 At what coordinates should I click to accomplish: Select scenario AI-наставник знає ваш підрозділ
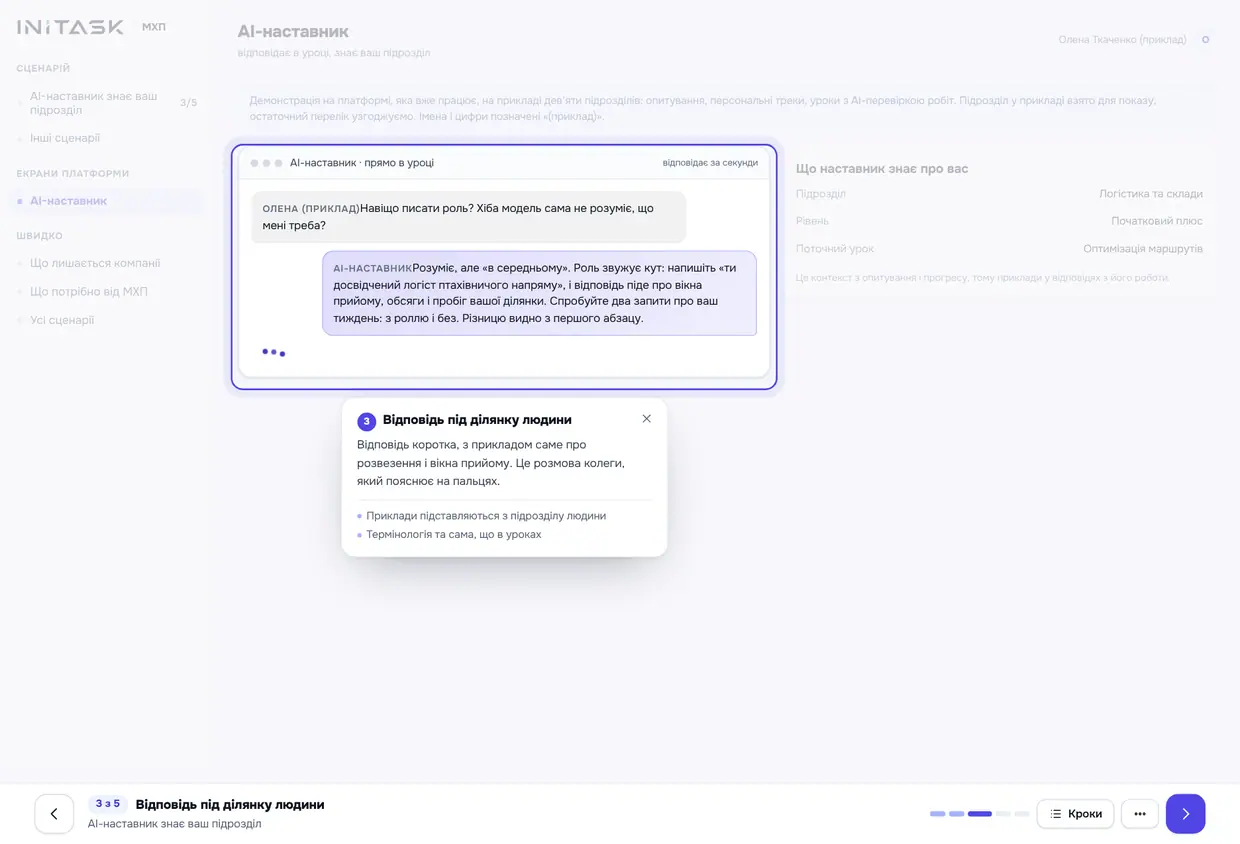point(107,103)
